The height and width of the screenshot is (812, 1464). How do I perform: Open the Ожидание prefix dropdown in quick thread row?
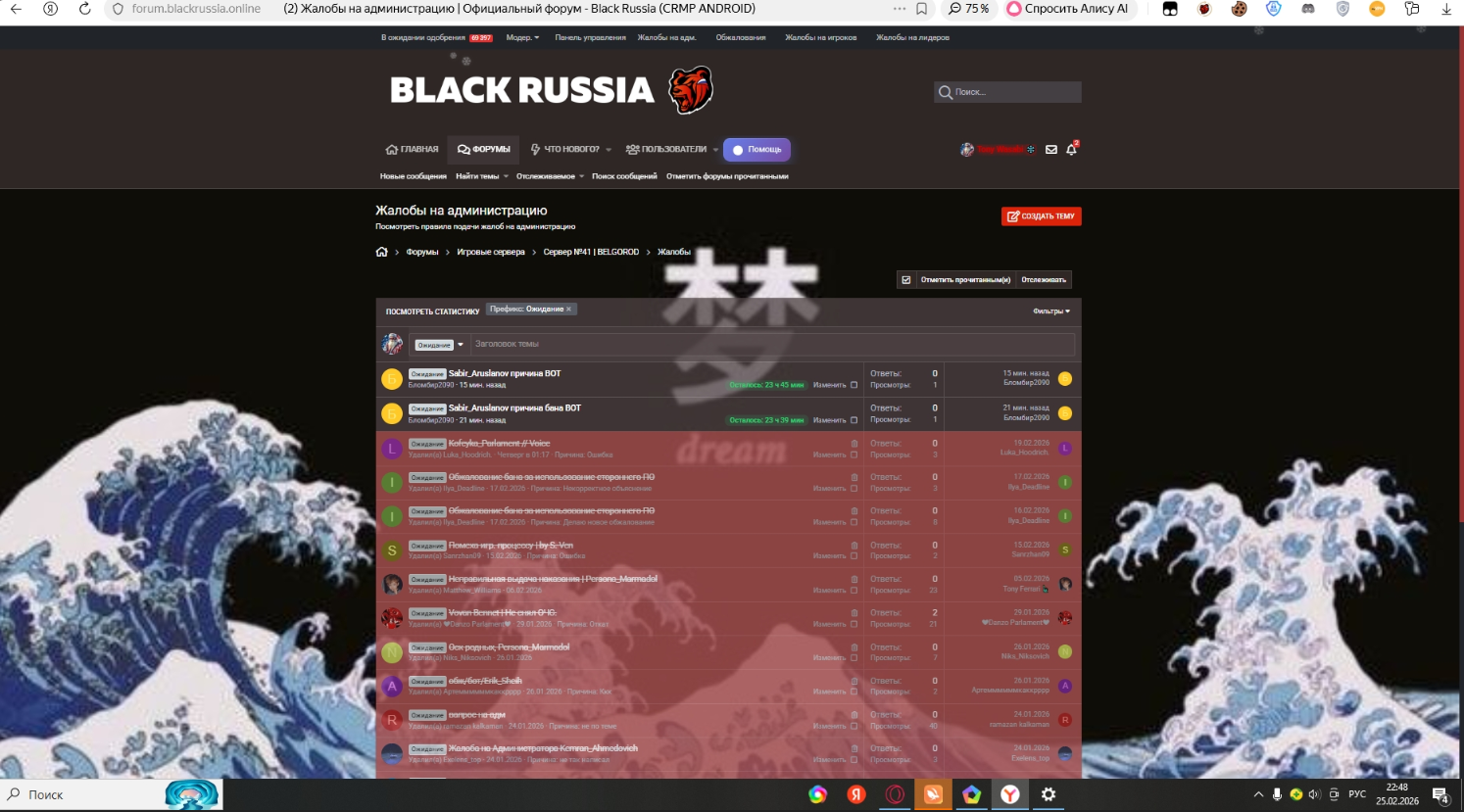439,345
